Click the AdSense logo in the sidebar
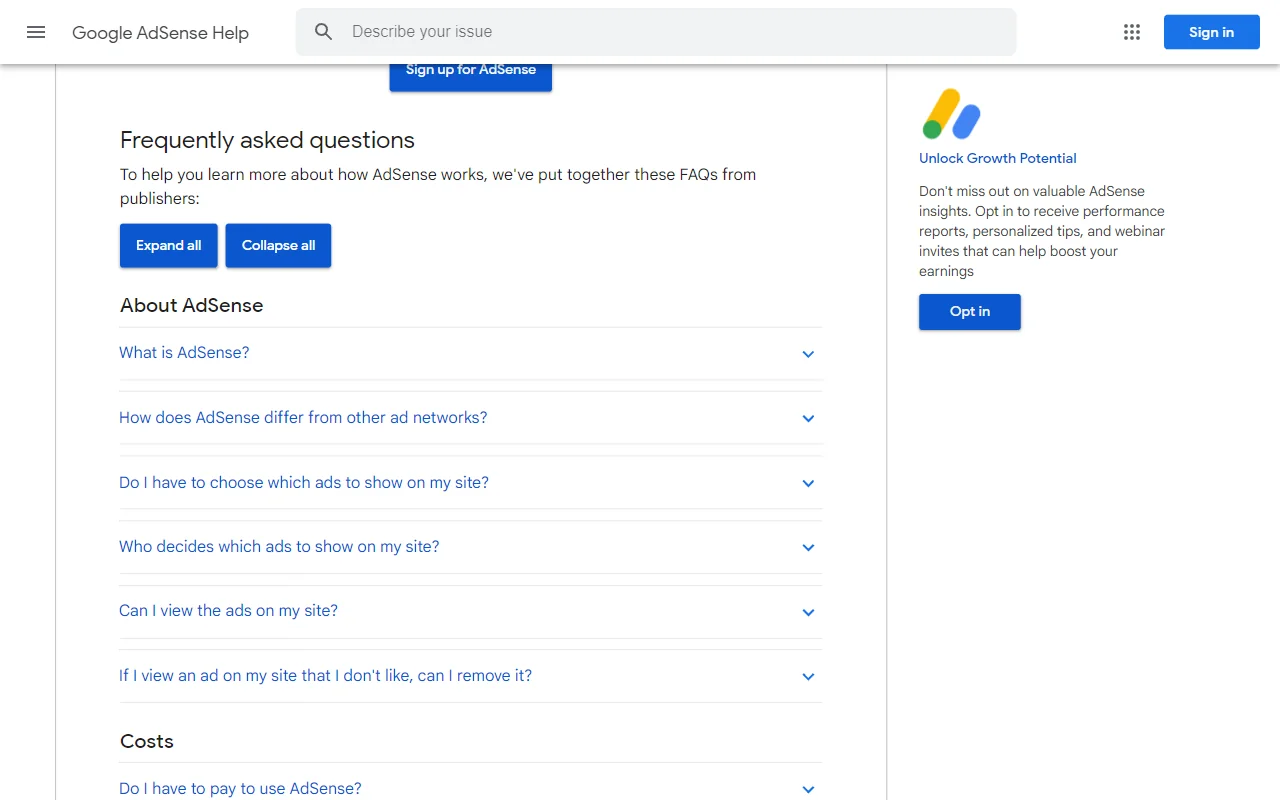 [951, 114]
